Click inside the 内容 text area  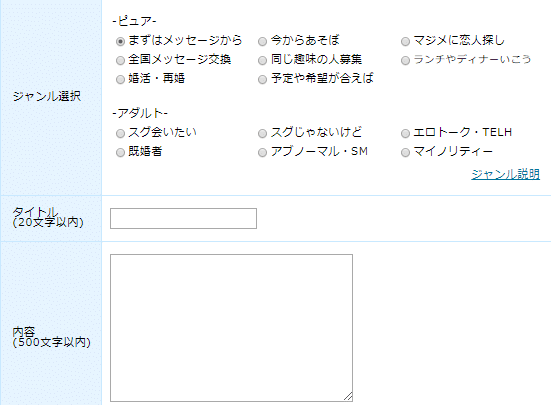(231, 328)
